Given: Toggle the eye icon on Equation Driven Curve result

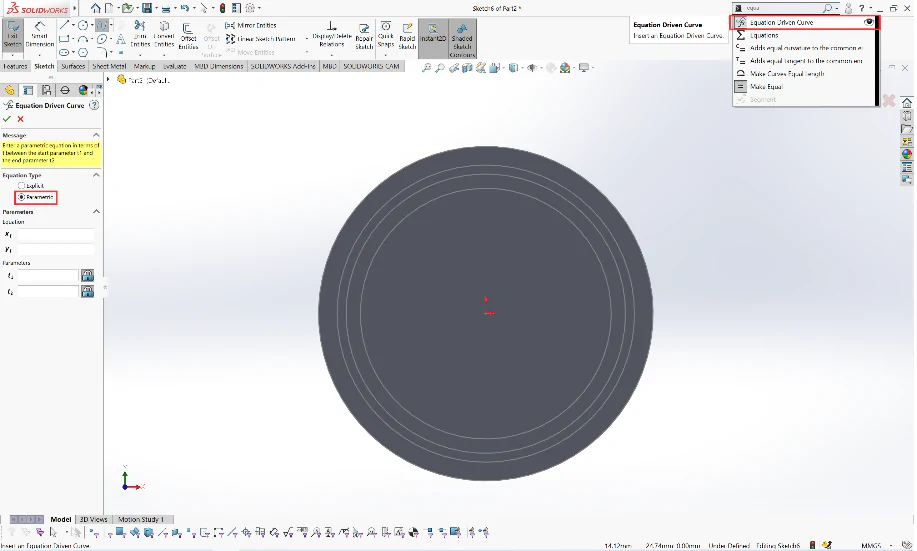Looking at the screenshot, I should pyautogui.click(x=868, y=22).
